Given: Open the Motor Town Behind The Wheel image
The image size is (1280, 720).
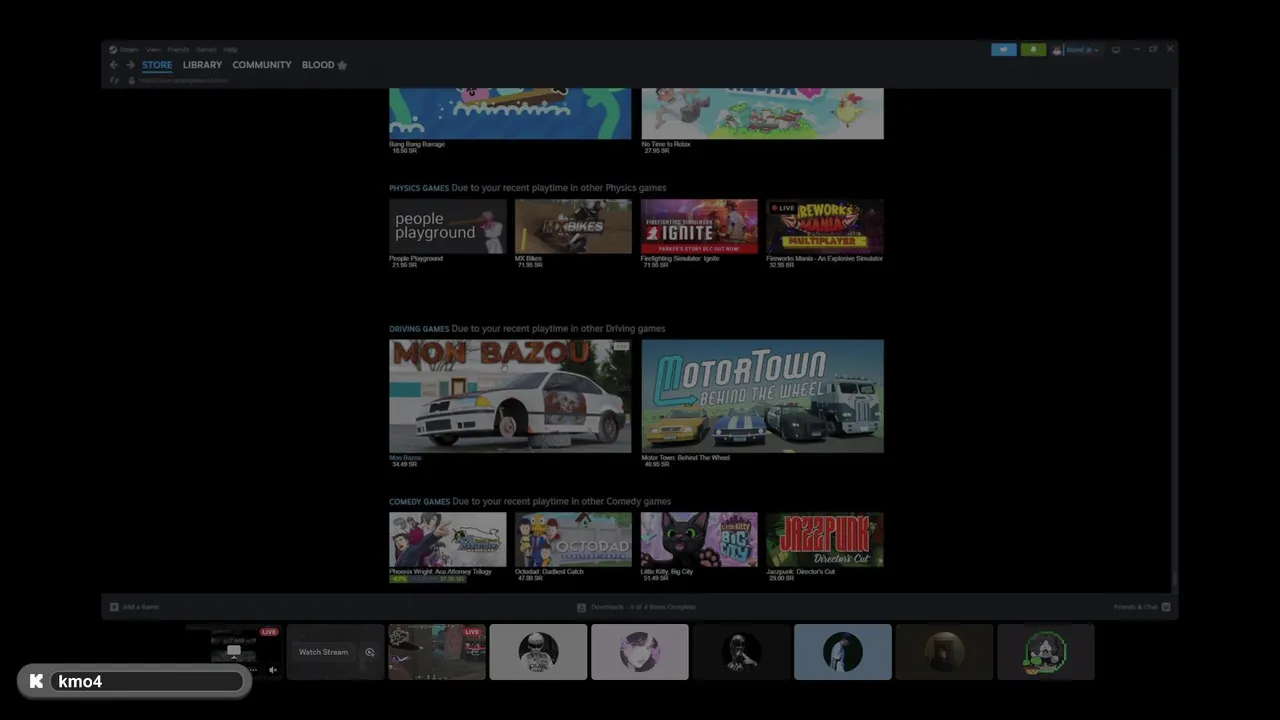Looking at the screenshot, I should point(762,396).
